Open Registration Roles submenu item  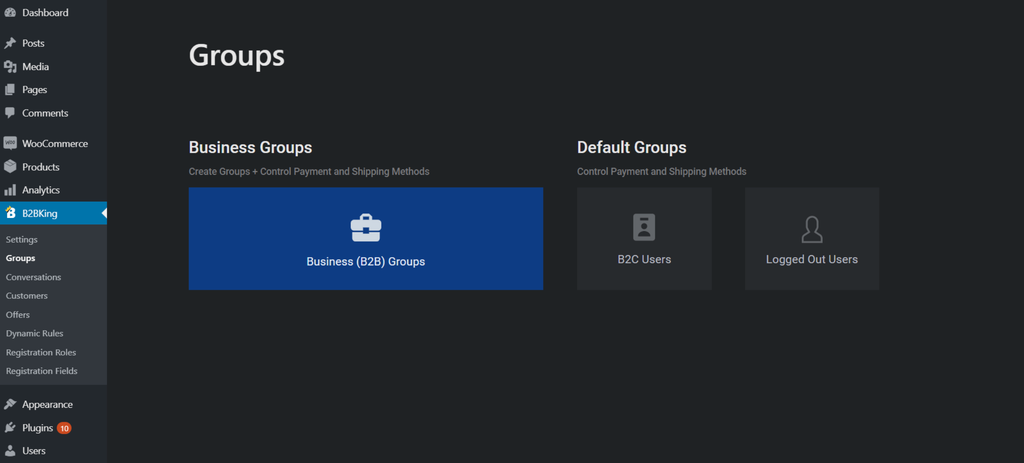tap(41, 352)
